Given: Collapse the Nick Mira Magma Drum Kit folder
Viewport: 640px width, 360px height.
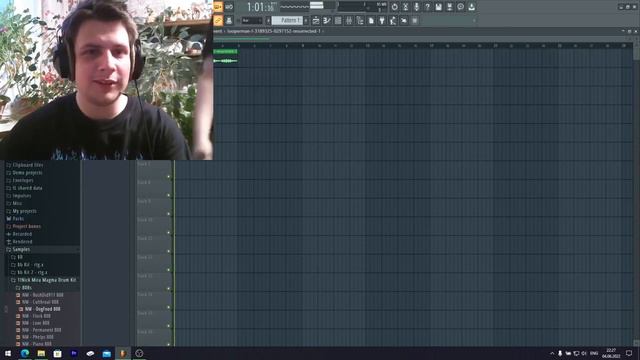Looking at the screenshot, I should tap(44, 280).
